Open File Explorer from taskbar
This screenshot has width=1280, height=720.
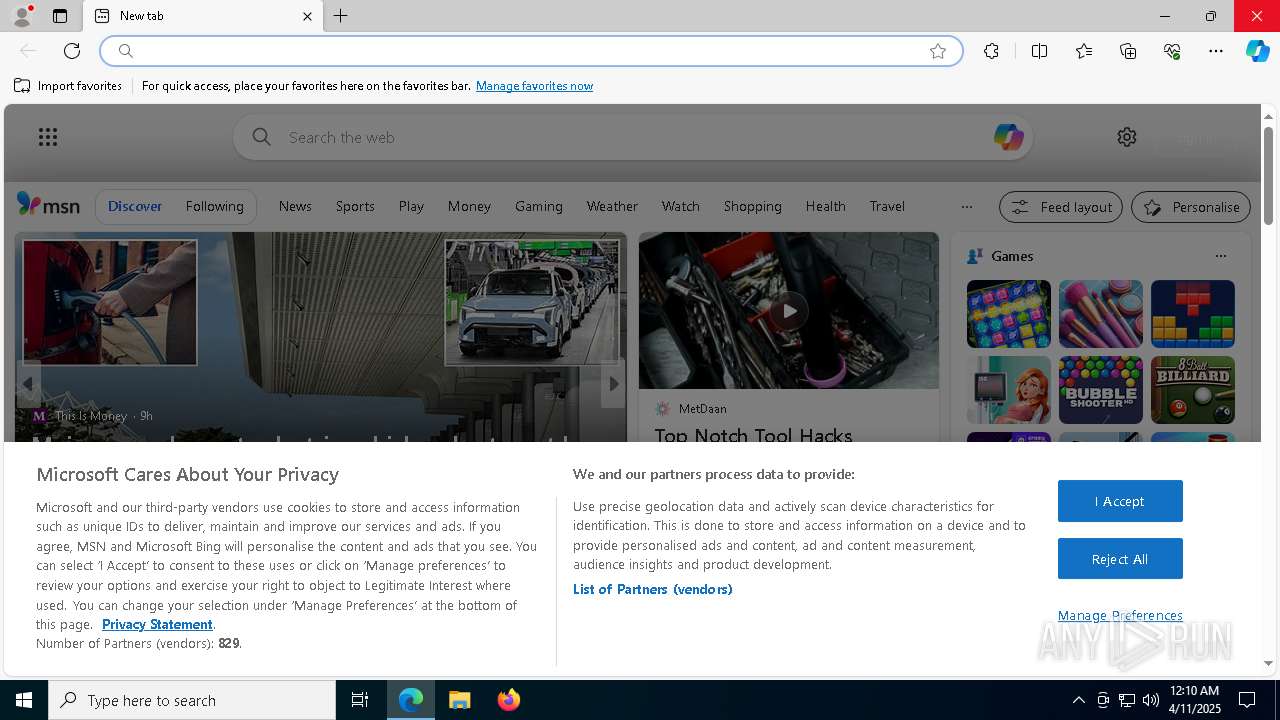coord(459,700)
